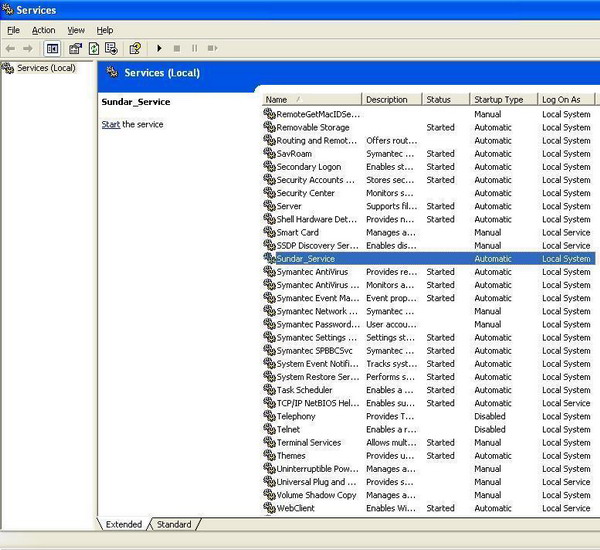Toggle the Show/Hide Console Tree icon
The width and height of the screenshot is (600, 550).
pos(52,49)
